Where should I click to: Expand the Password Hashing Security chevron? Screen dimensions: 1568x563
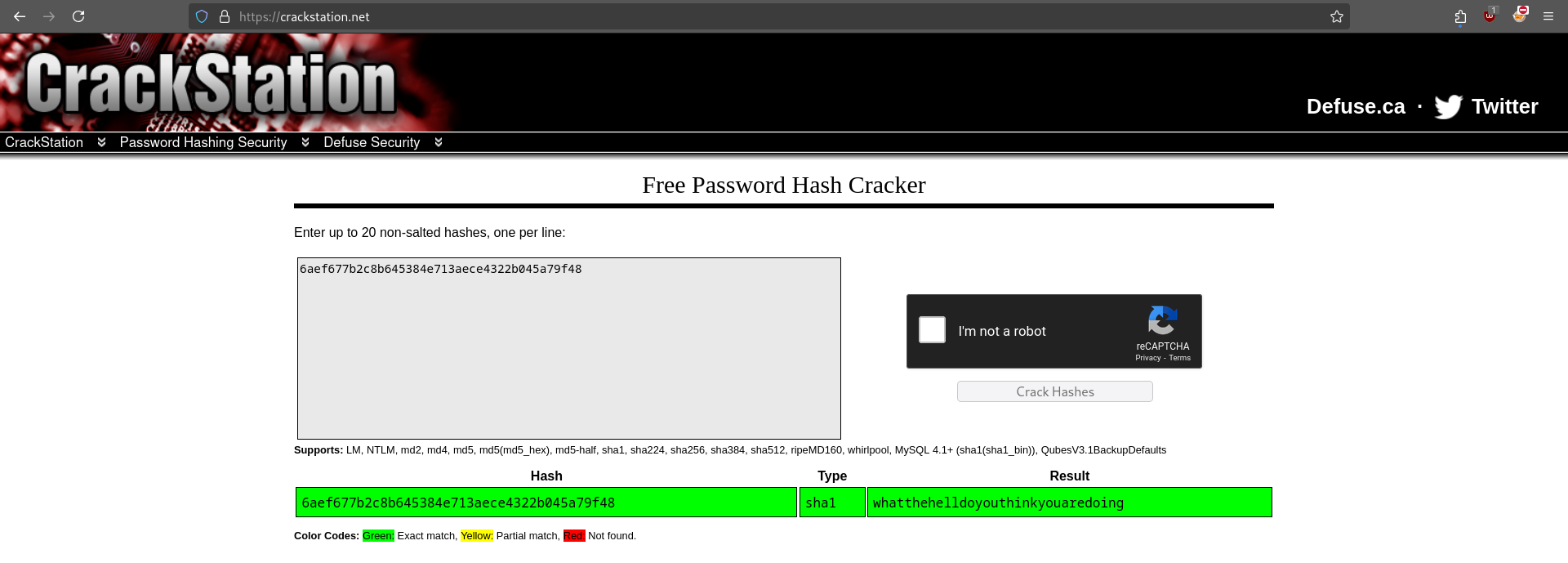tap(305, 142)
